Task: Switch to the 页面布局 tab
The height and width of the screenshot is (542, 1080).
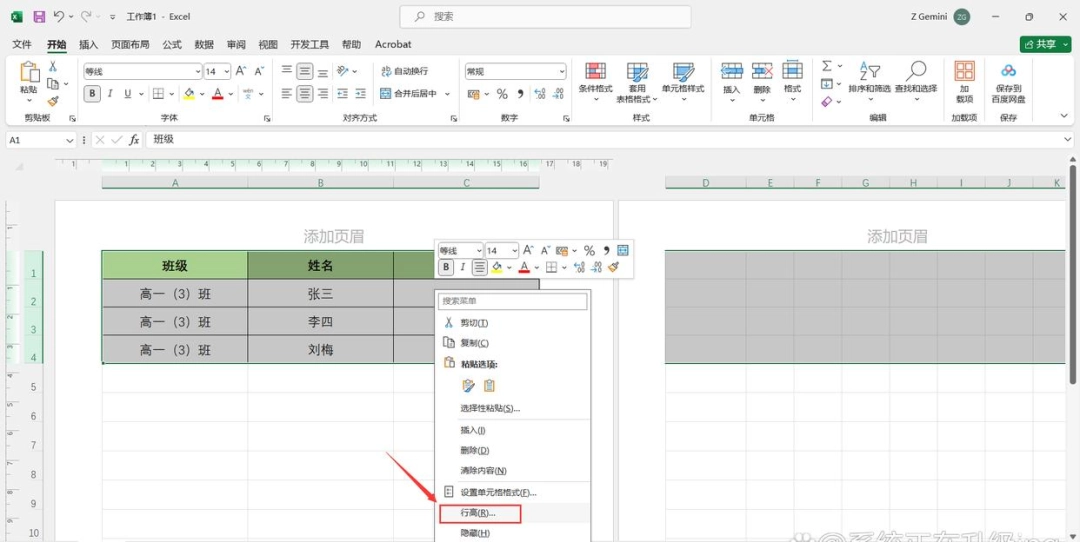Action: [130, 44]
